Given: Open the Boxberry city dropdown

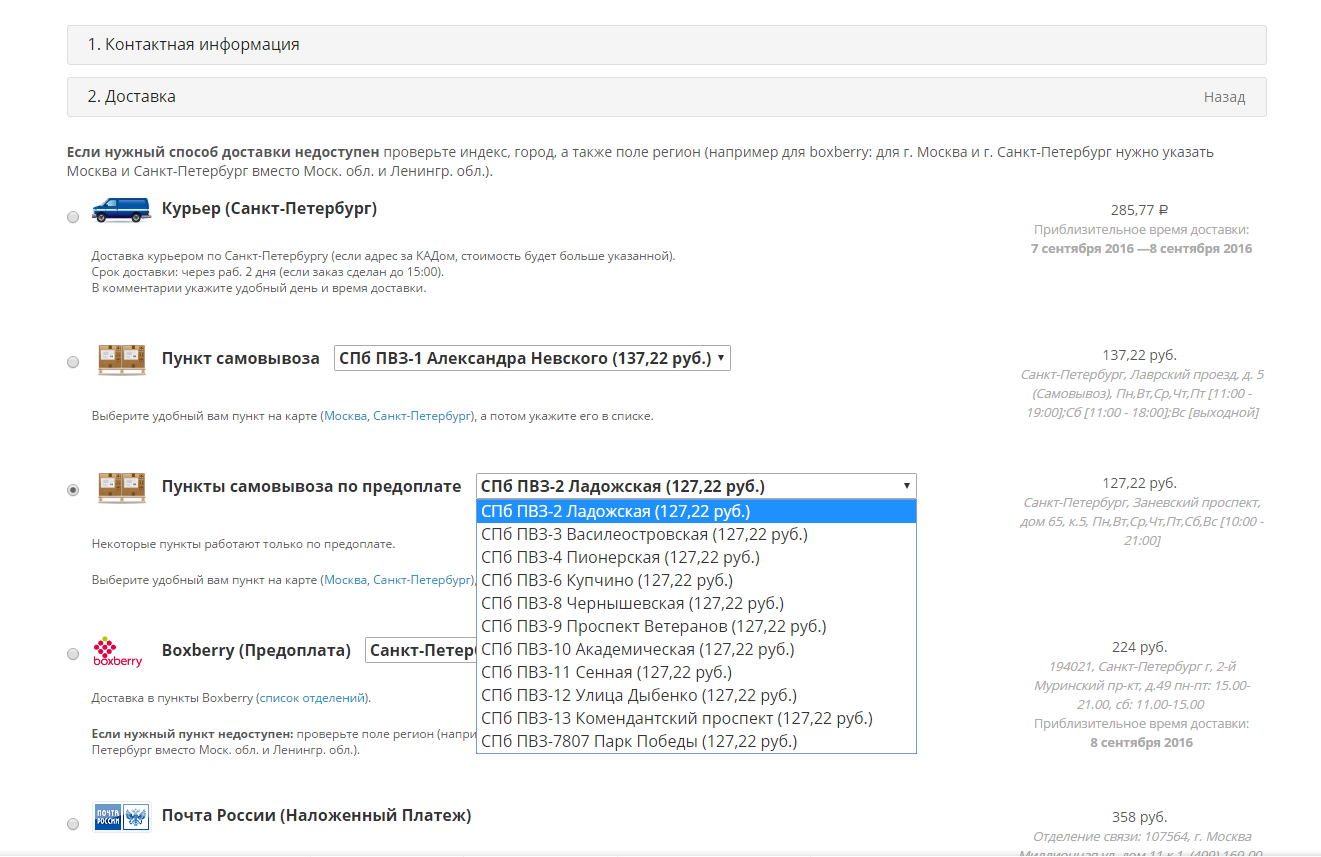Looking at the screenshot, I should click(x=420, y=651).
